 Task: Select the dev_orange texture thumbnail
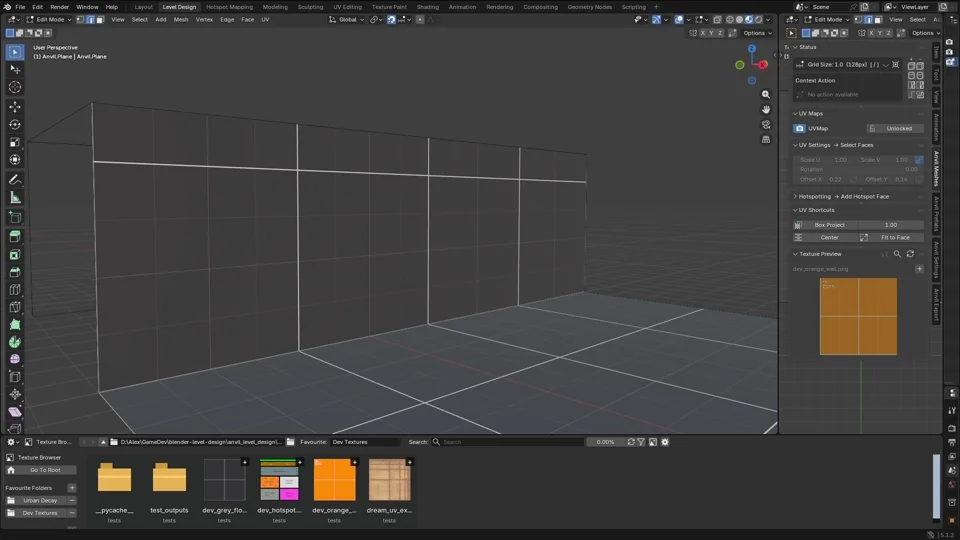tap(334, 480)
